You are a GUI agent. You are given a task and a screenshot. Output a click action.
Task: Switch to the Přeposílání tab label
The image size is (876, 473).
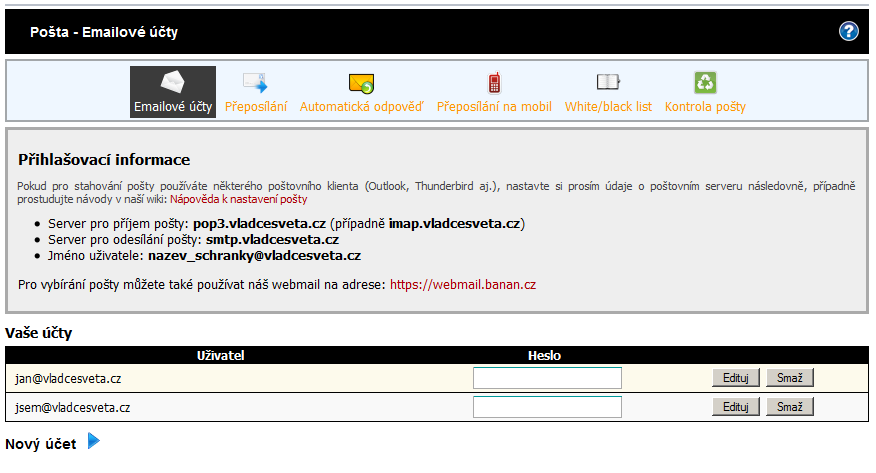tap(256, 107)
